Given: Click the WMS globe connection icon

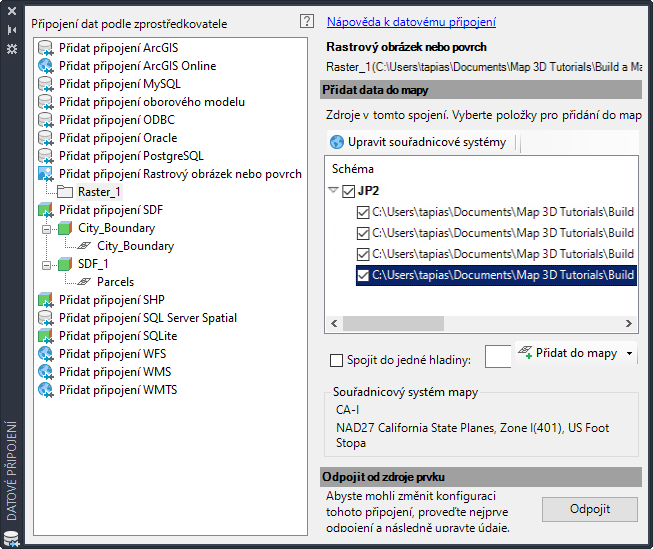Looking at the screenshot, I should click(x=45, y=372).
